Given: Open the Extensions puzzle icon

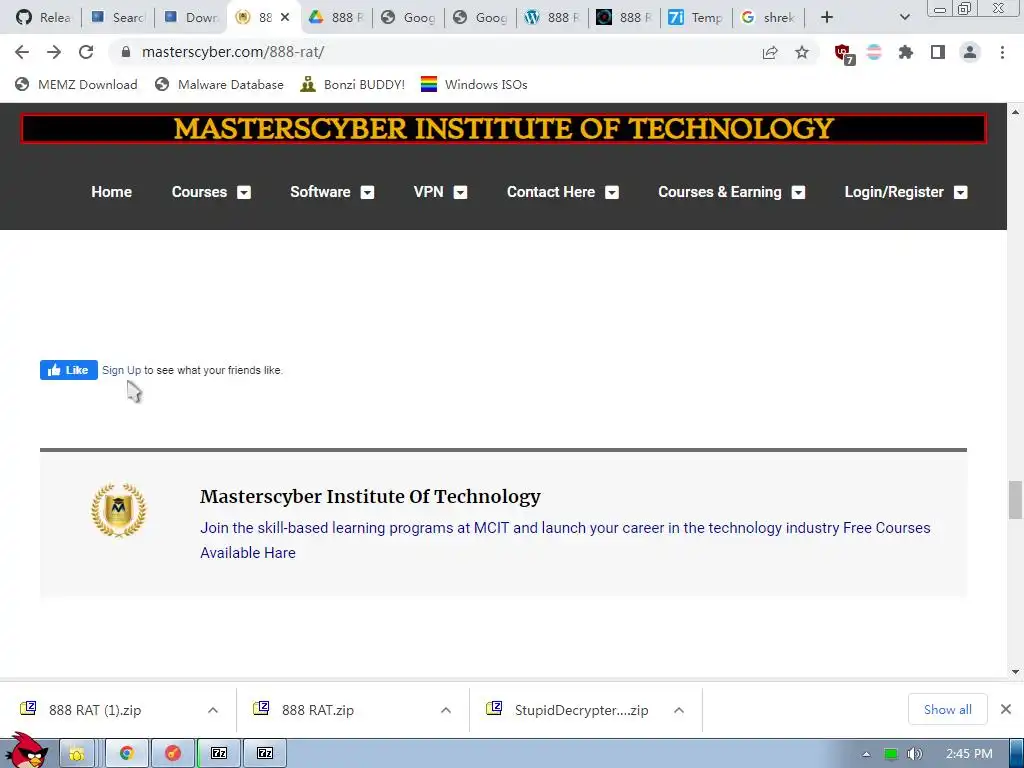Looking at the screenshot, I should [x=906, y=52].
